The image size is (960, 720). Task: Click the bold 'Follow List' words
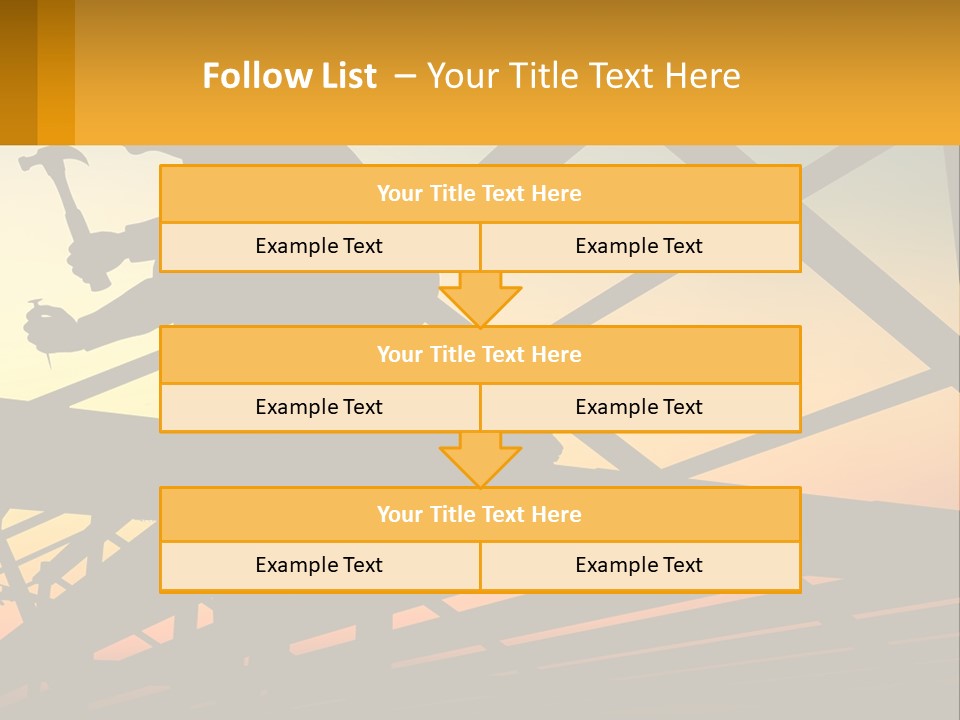click(x=290, y=75)
